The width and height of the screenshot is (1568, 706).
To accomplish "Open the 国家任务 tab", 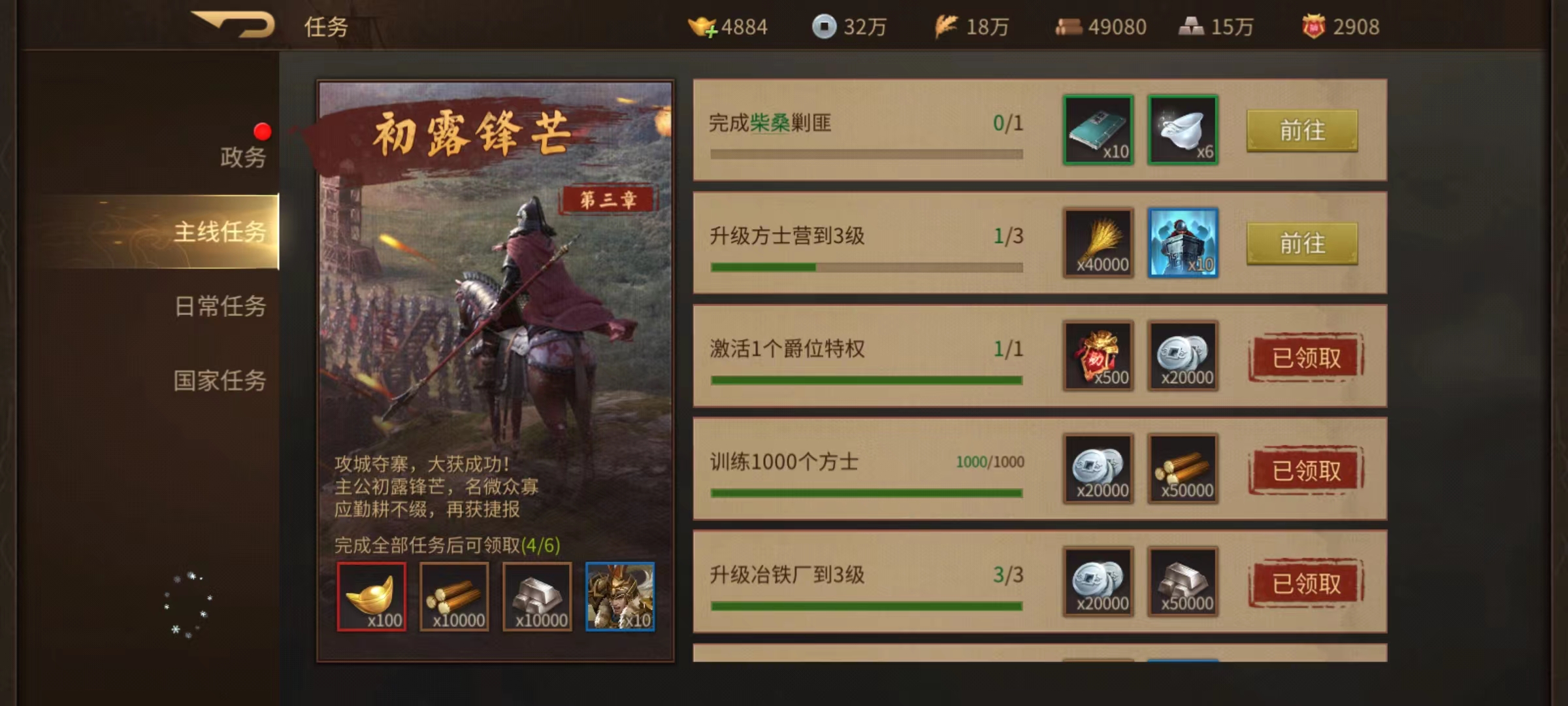I will (x=220, y=380).
